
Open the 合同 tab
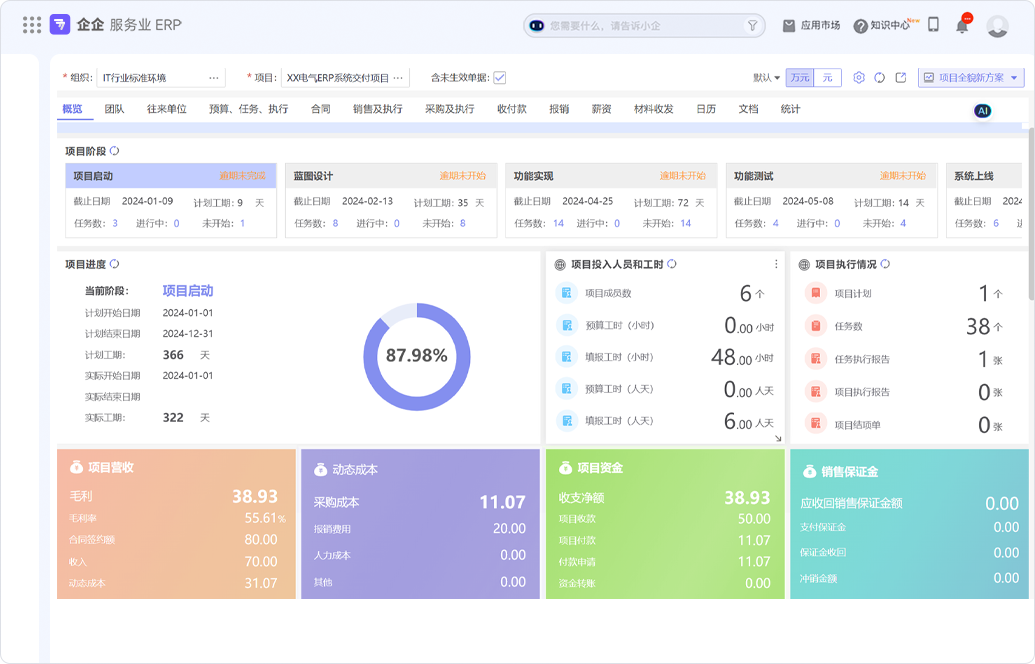pos(320,109)
